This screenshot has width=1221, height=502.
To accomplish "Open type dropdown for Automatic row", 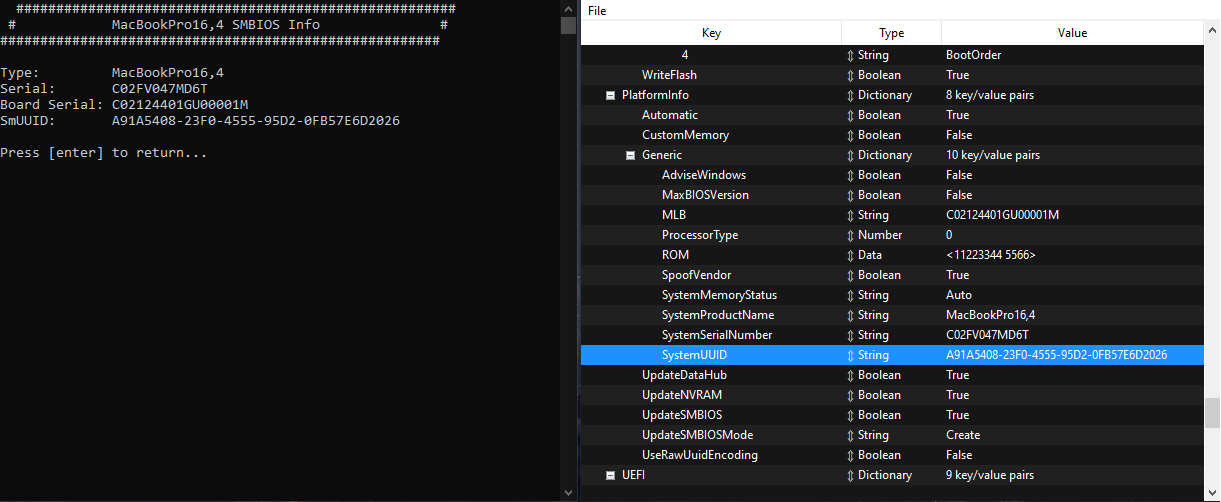I will pos(850,115).
